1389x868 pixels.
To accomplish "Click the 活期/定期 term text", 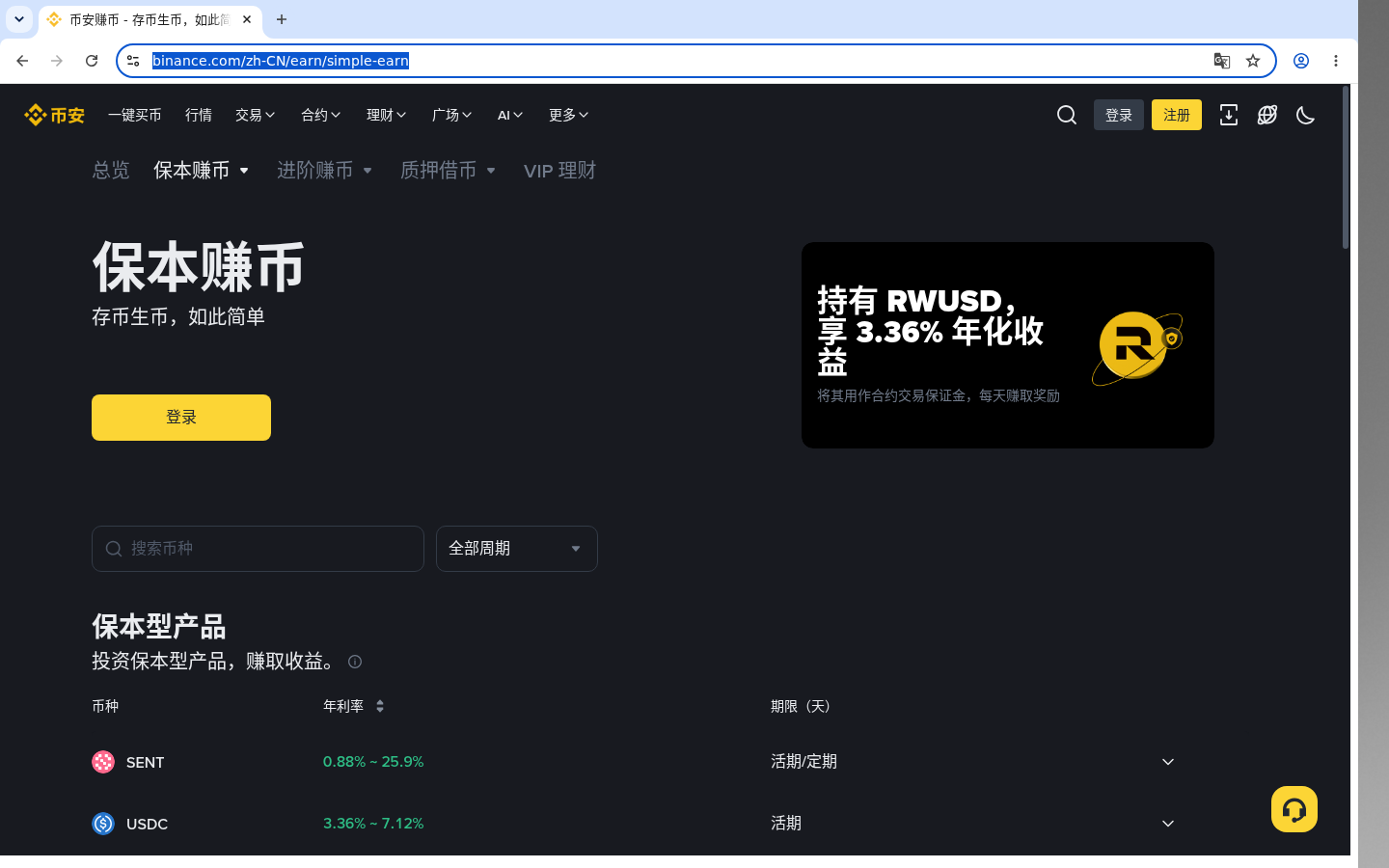I will 803,762.
